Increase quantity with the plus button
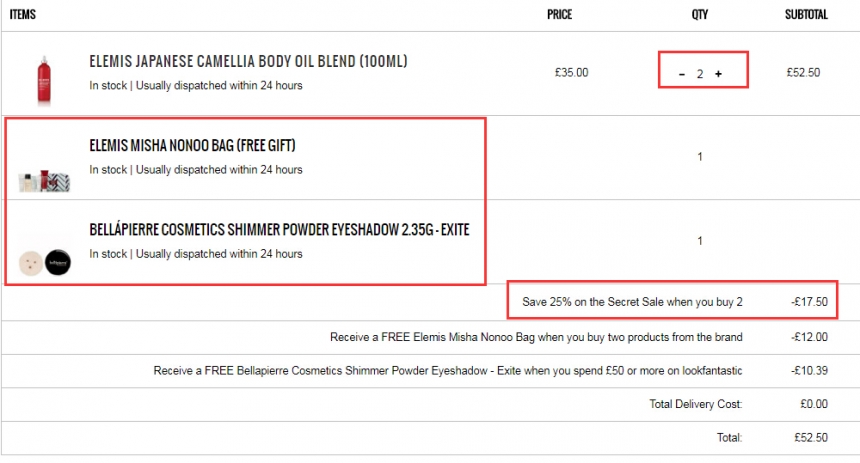The image size is (860, 463). (718, 74)
